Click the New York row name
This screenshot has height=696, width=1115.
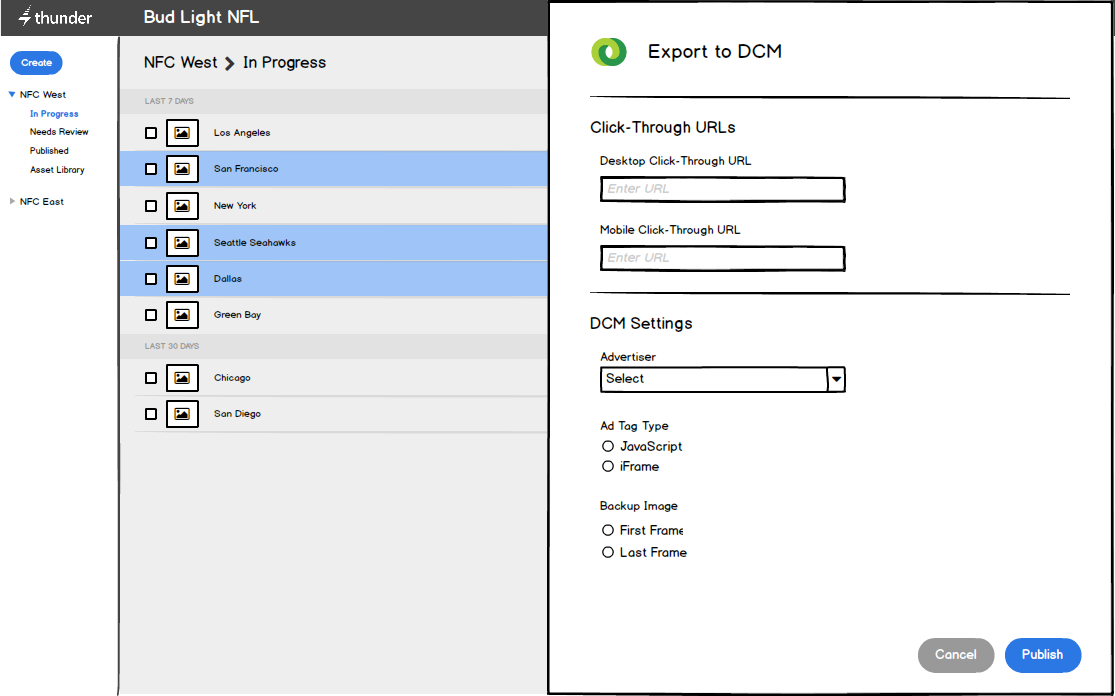point(235,206)
